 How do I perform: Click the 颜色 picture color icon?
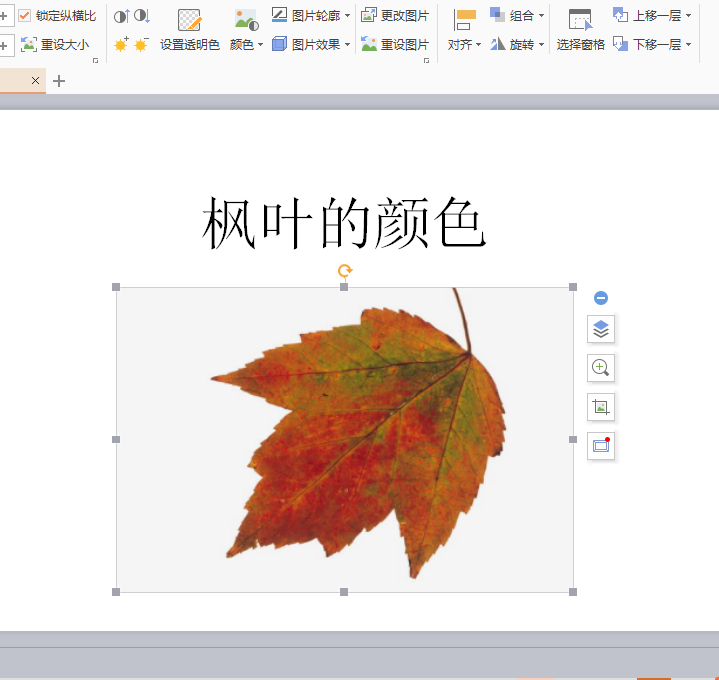tap(246, 20)
